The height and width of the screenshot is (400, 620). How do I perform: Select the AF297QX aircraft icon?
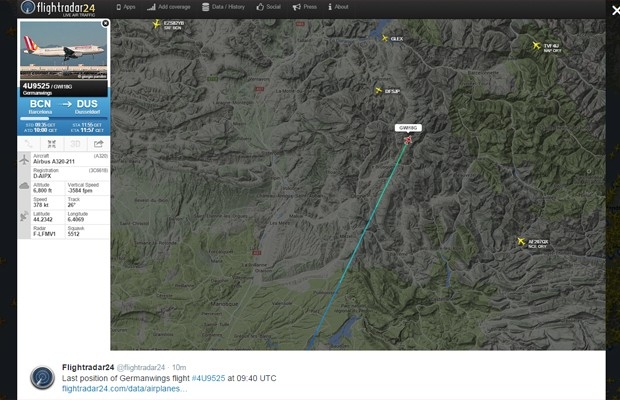coord(521,241)
